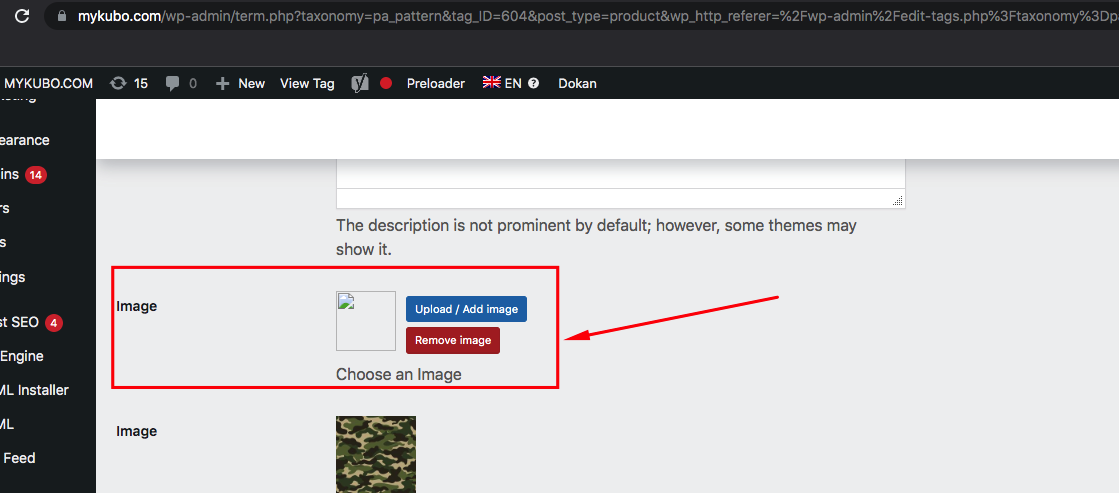Open Preloader admin bar menu
1119x493 pixels.
click(x=435, y=83)
